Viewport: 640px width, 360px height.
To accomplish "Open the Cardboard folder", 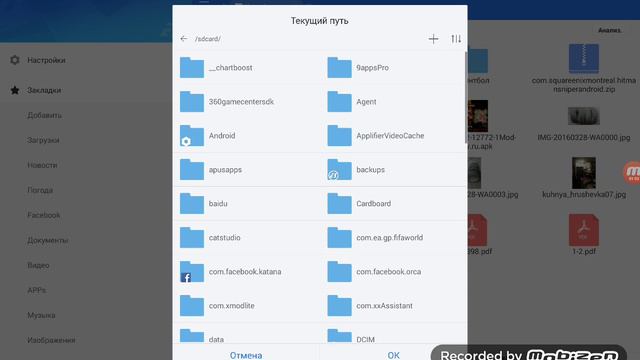I will point(393,203).
